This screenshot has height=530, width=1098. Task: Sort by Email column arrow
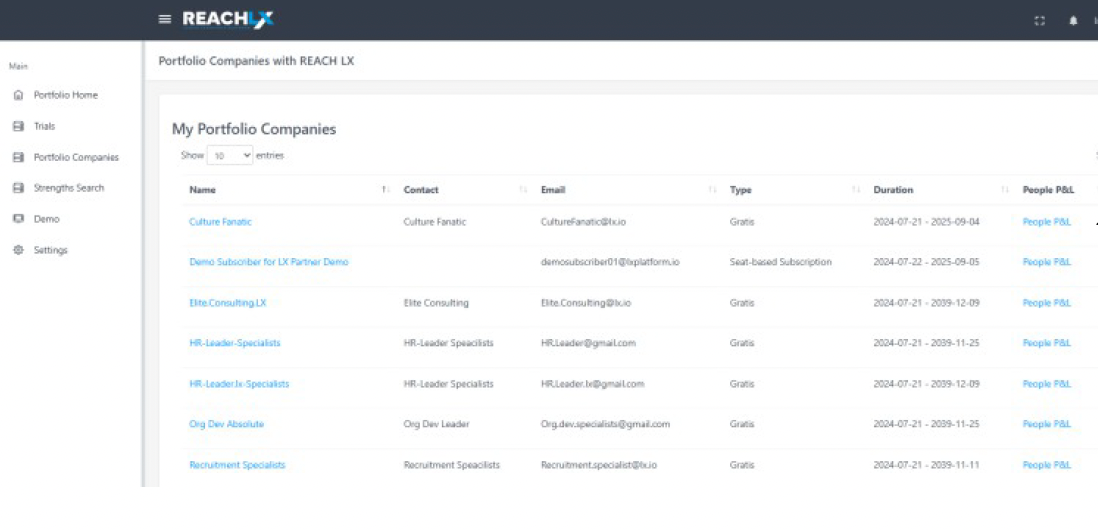[712, 190]
